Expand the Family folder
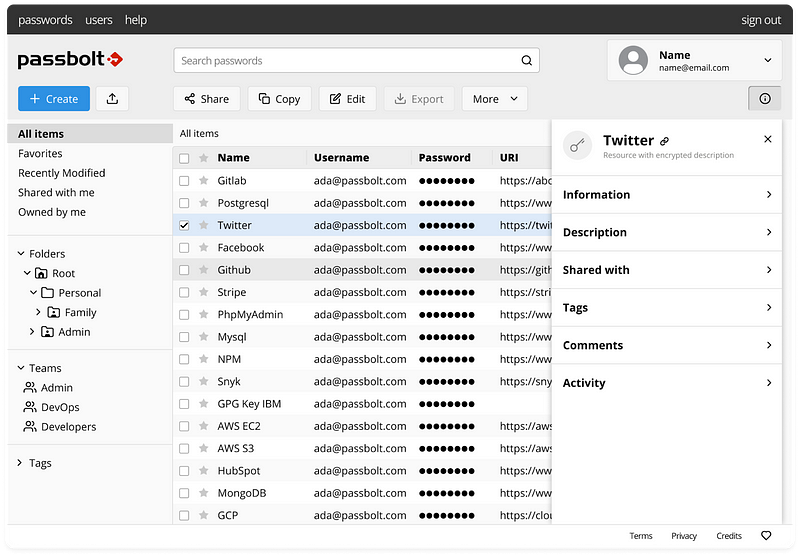This screenshot has height=557, width=800. [38, 312]
